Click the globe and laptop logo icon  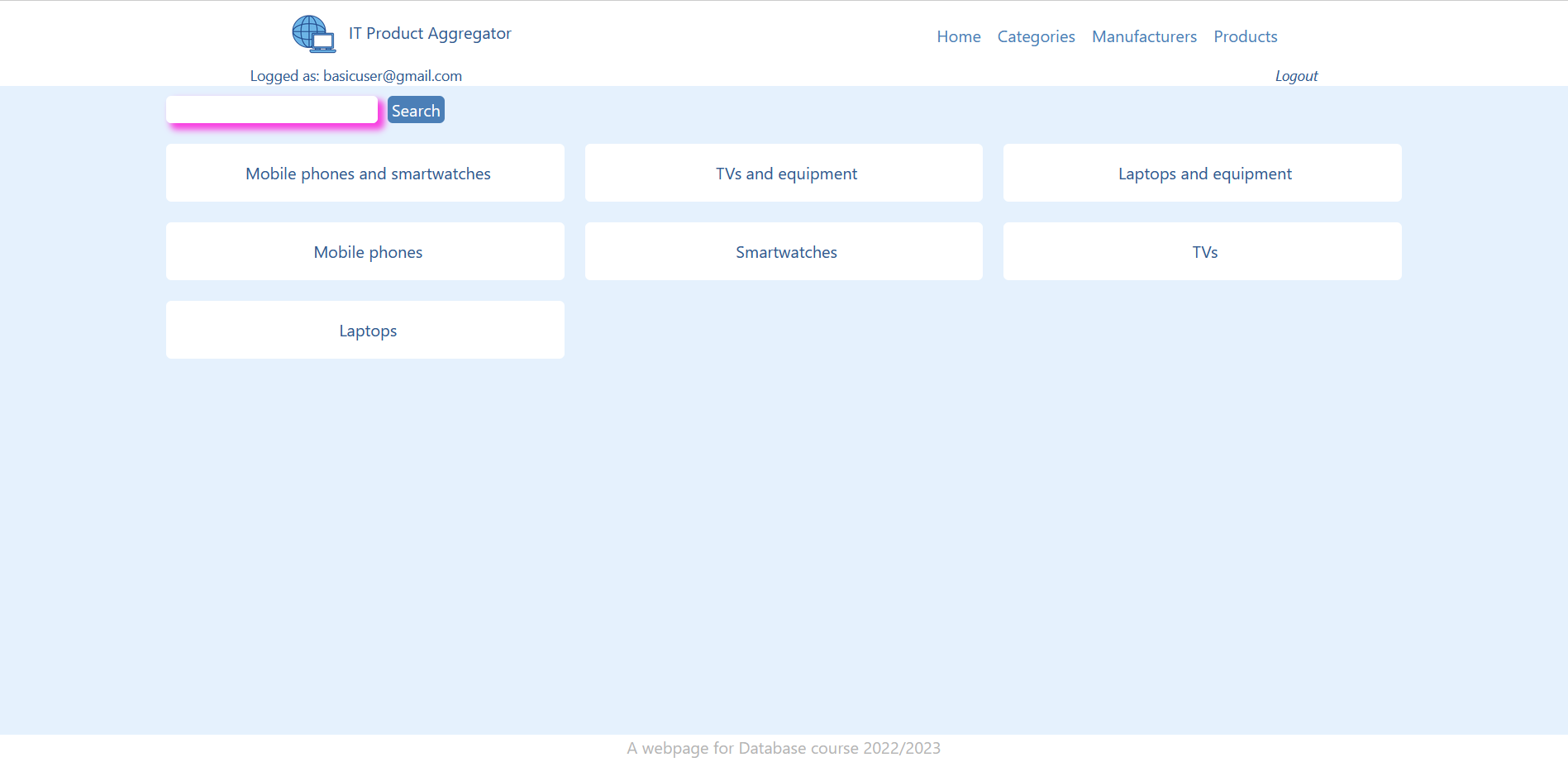coord(313,34)
